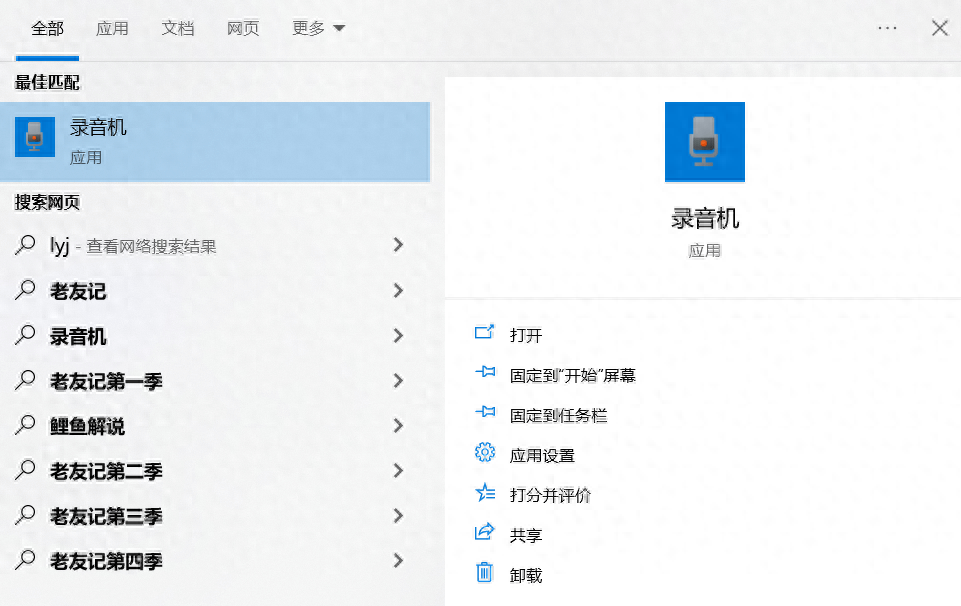Click the share icon beside 共享
The width and height of the screenshot is (961, 606).
click(x=485, y=533)
